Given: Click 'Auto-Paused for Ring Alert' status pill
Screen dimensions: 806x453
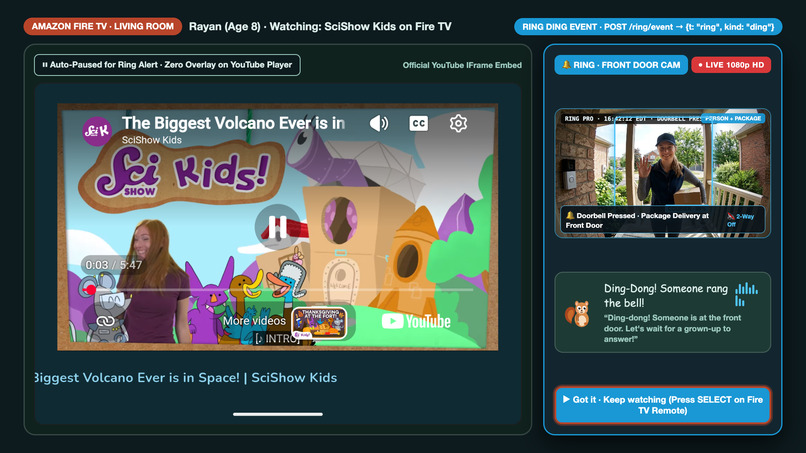Looking at the screenshot, I should pos(167,65).
